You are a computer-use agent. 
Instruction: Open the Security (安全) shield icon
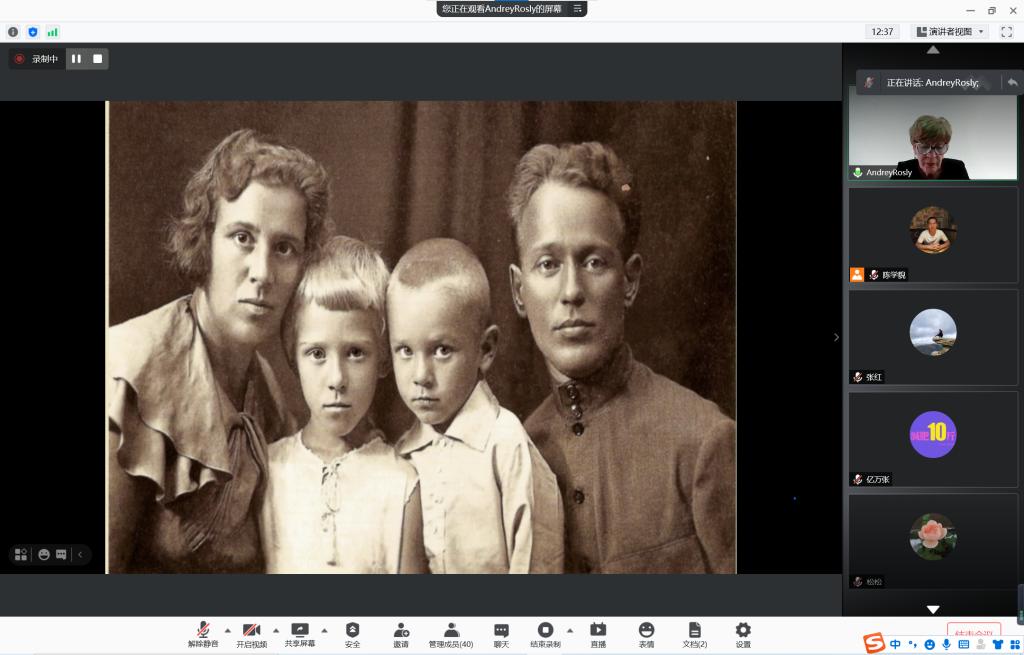(x=352, y=634)
